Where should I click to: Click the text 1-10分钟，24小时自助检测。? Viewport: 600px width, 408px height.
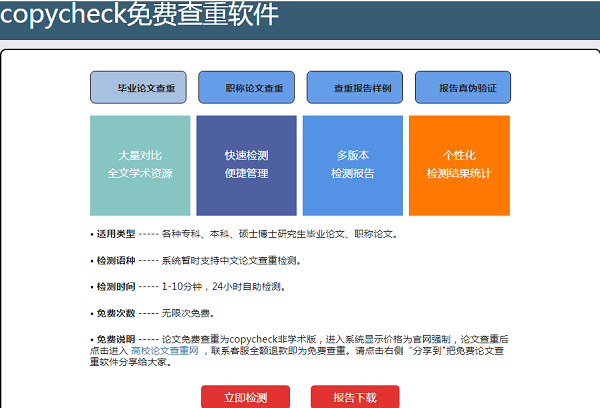pos(224,287)
